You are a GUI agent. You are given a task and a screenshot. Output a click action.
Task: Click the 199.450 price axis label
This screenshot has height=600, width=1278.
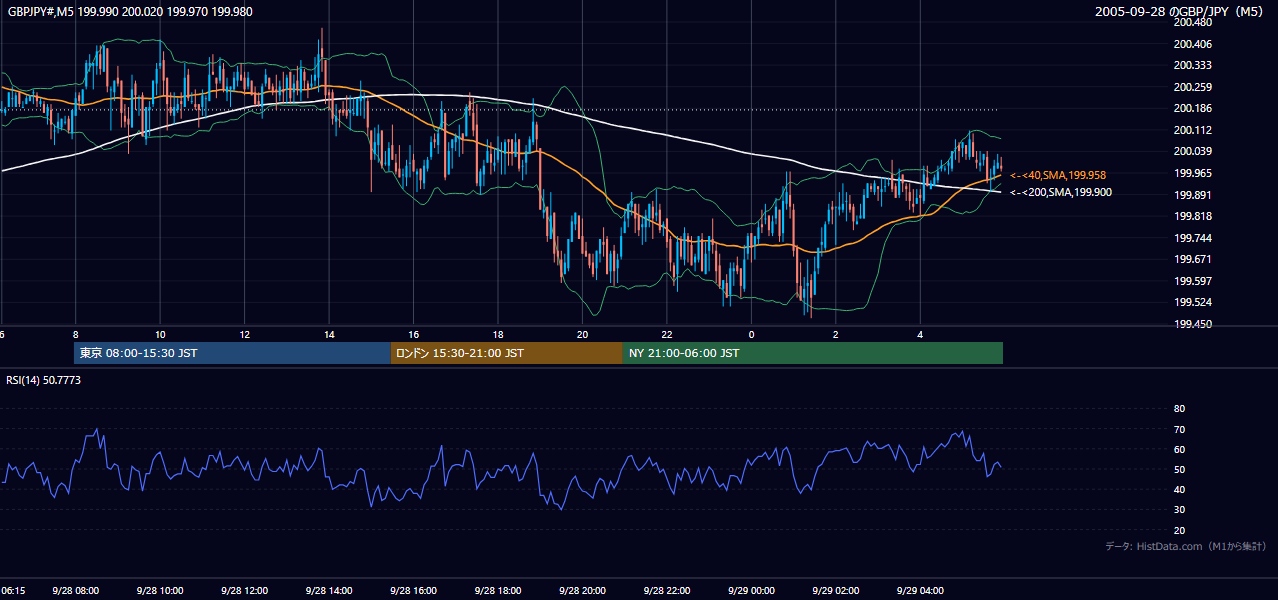(1192, 324)
